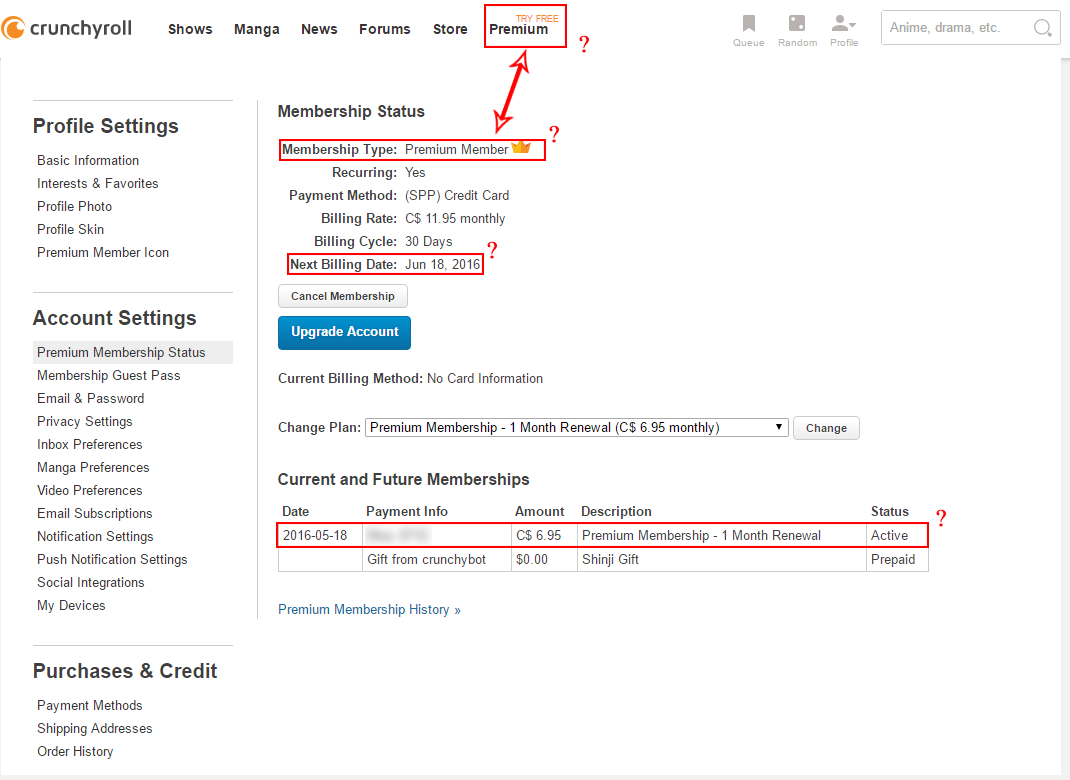Viewport: 1070px width, 780px height.
Task: Click '(SPP) Credit Card' payment method
Action: click(x=457, y=196)
